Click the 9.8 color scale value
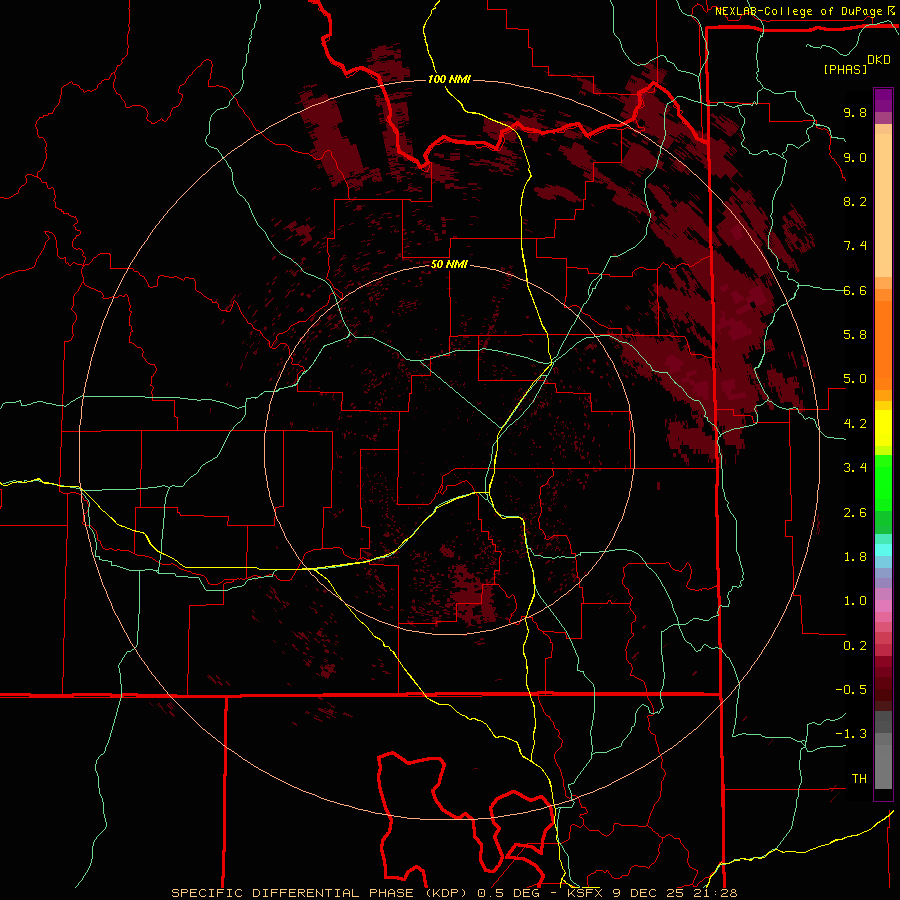 click(855, 112)
